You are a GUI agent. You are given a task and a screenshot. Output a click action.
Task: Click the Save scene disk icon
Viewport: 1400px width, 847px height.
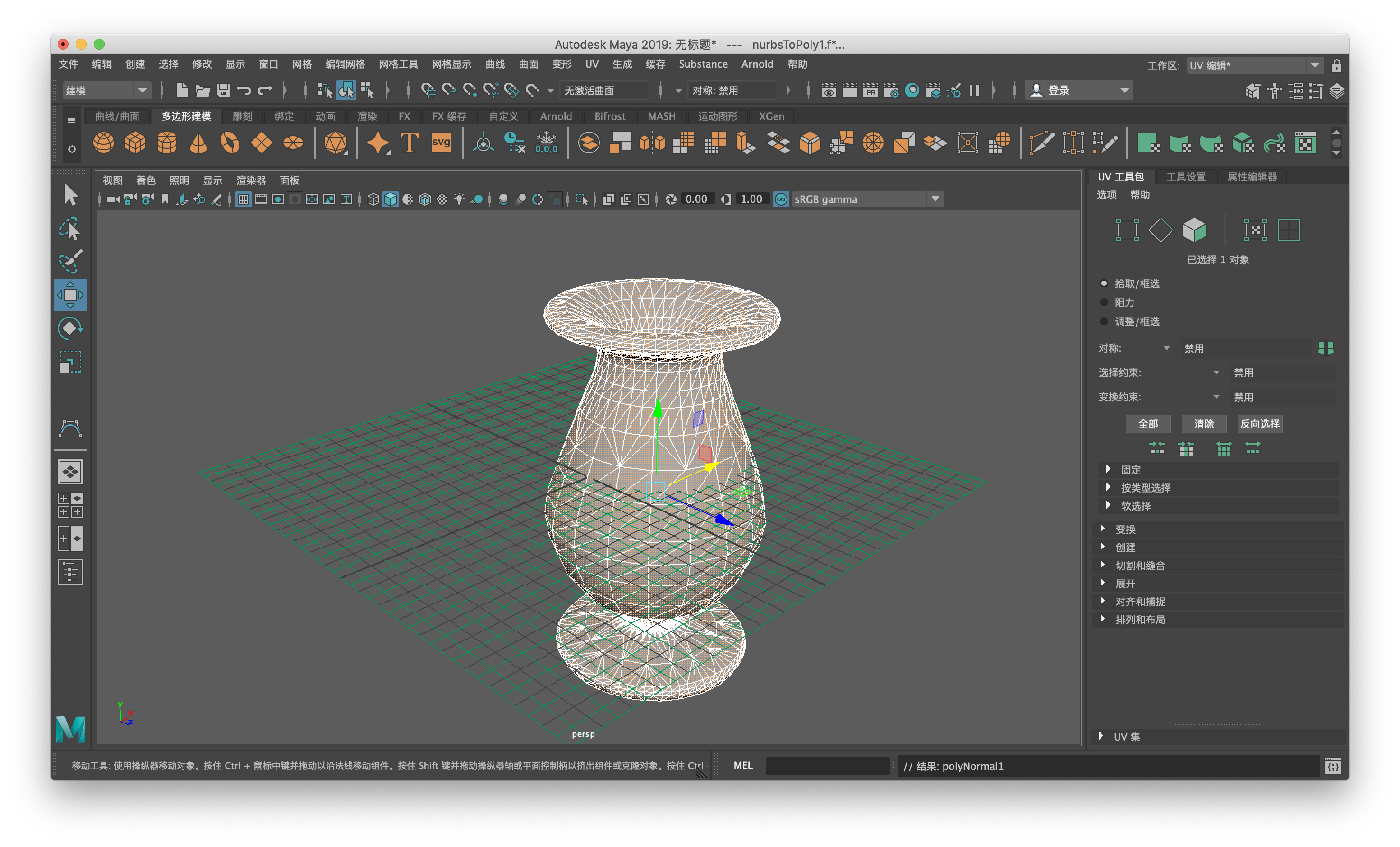point(223,90)
